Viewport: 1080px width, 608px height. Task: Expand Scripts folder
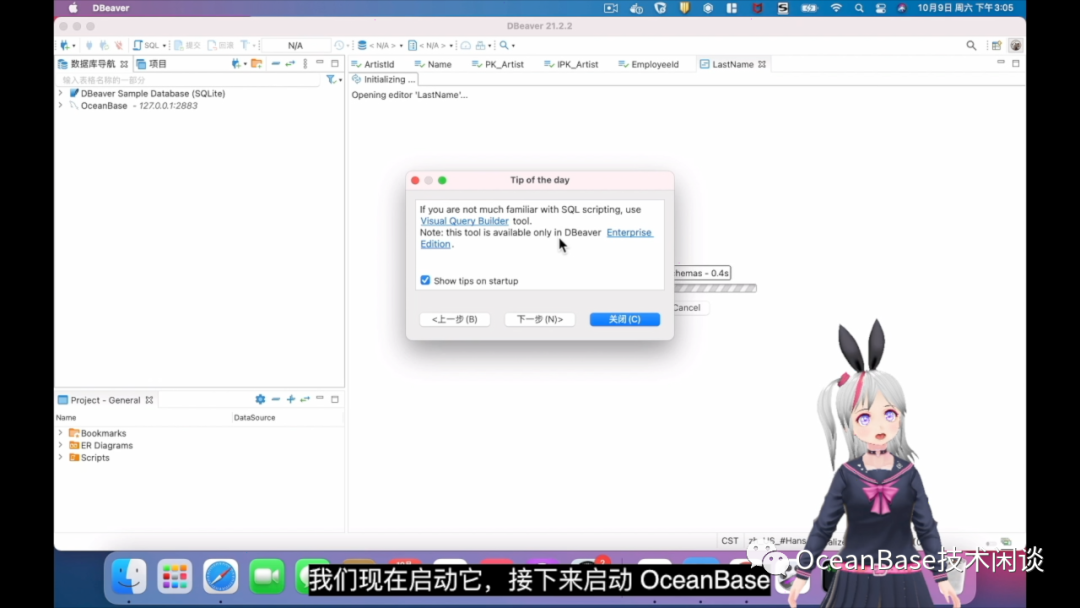pos(61,457)
